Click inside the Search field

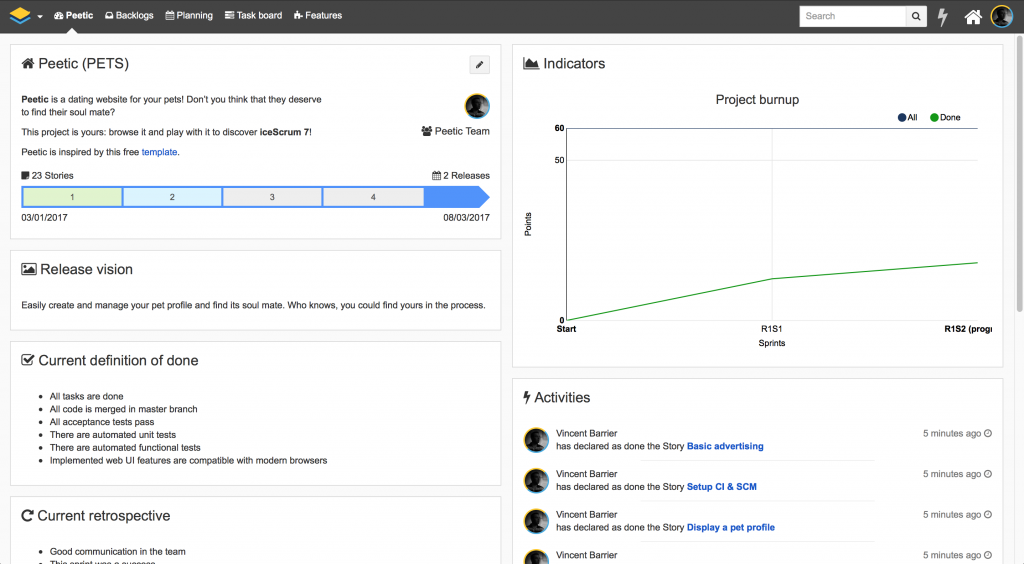[x=853, y=16]
